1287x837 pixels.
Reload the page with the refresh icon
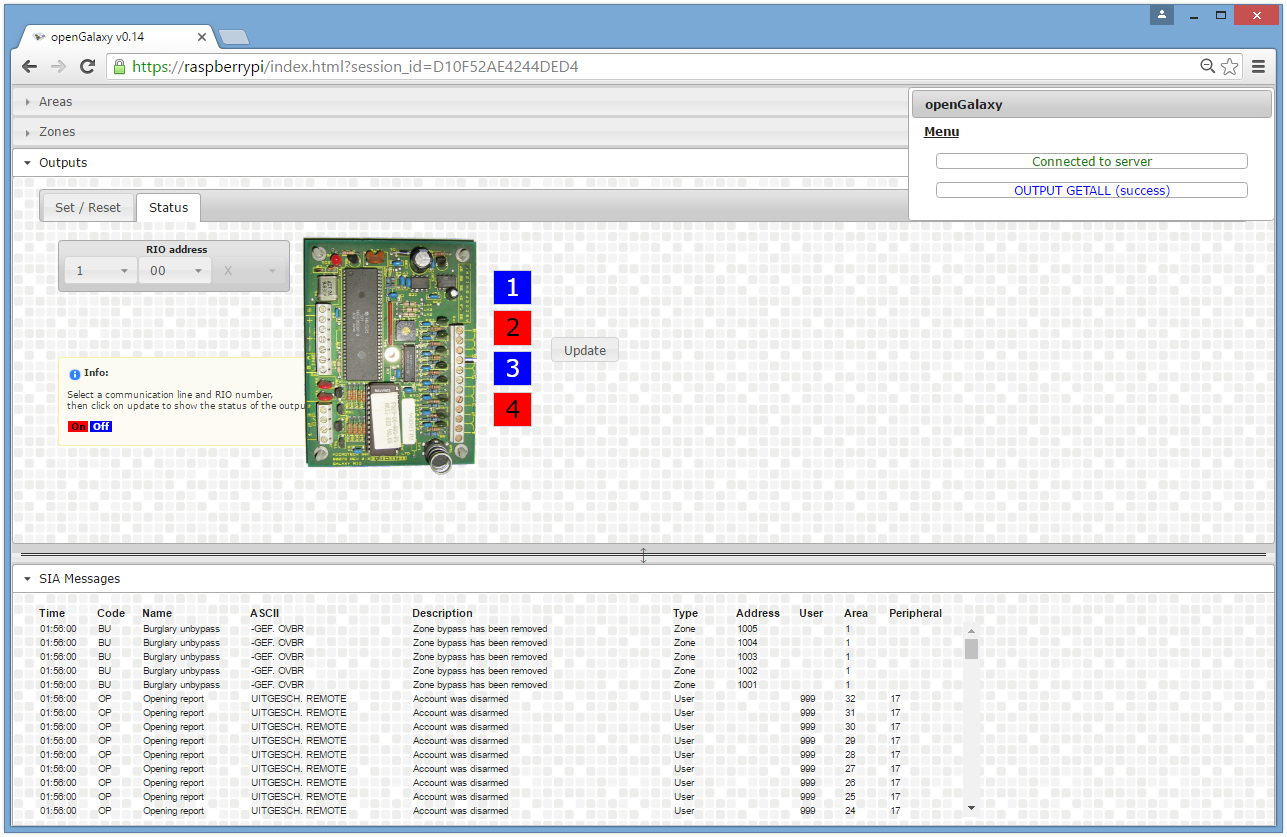(87, 67)
